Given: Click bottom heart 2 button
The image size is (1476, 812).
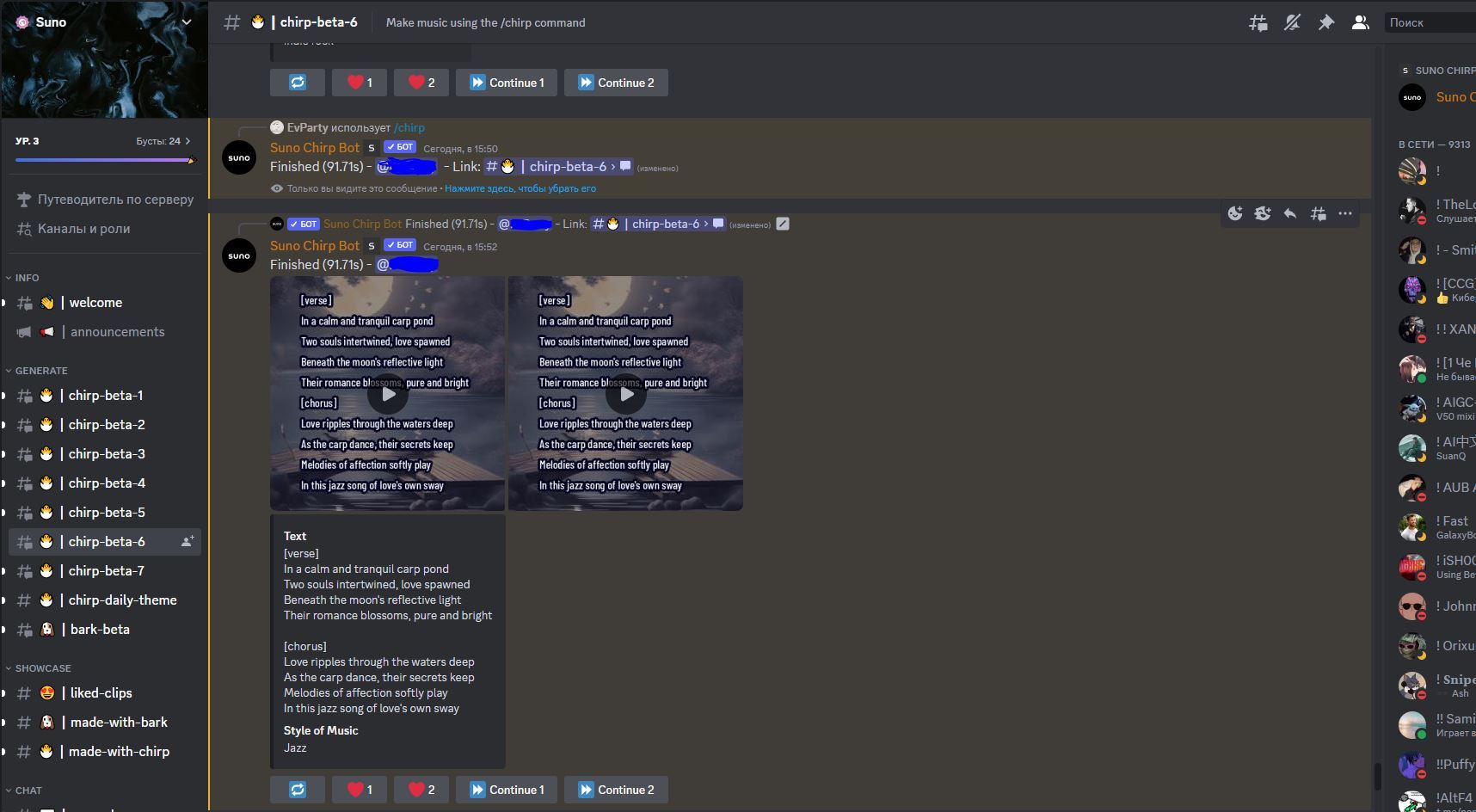Looking at the screenshot, I should [x=421, y=790].
